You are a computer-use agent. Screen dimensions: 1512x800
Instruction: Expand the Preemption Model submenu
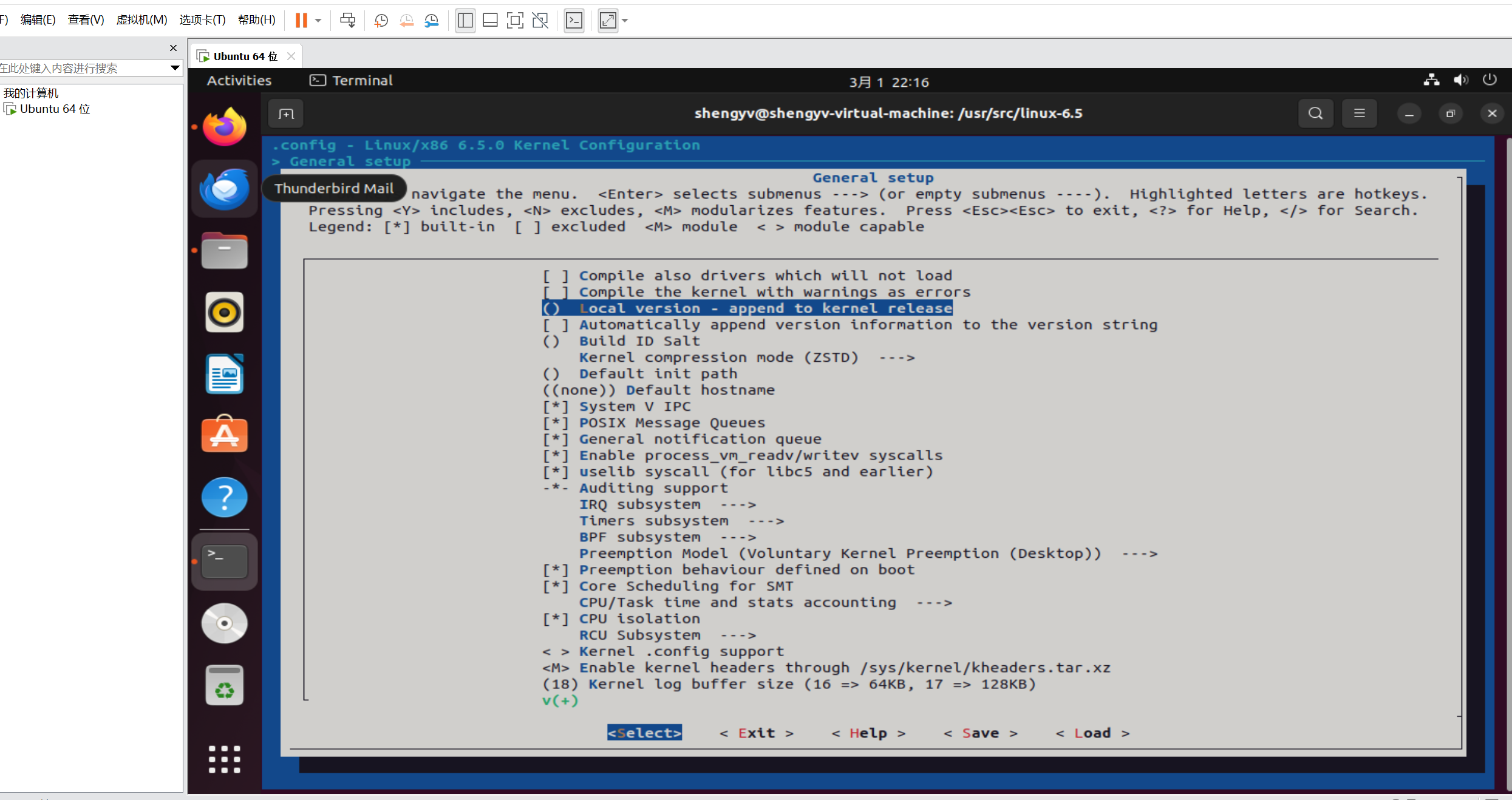tap(868, 554)
